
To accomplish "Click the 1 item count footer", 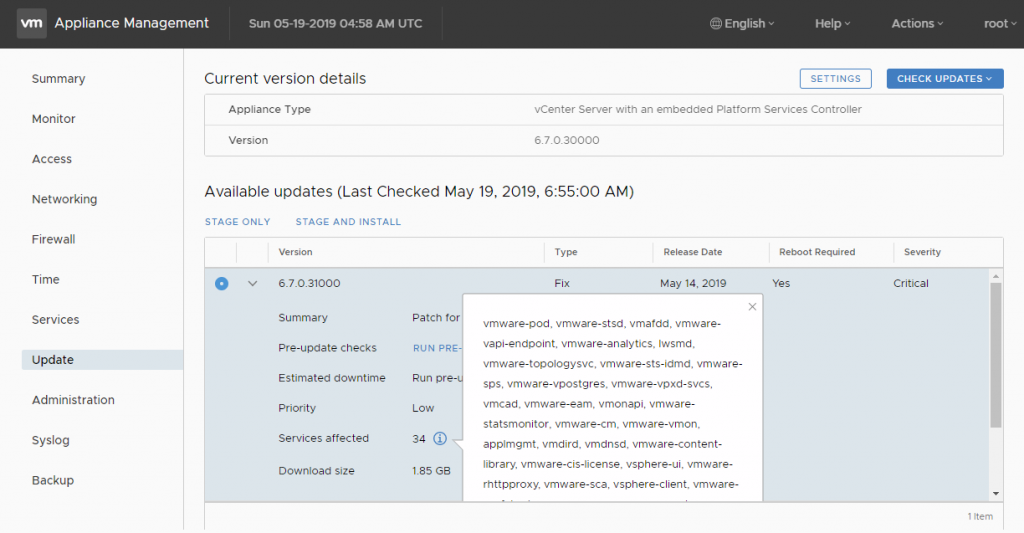I will click(x=980, y=517).
